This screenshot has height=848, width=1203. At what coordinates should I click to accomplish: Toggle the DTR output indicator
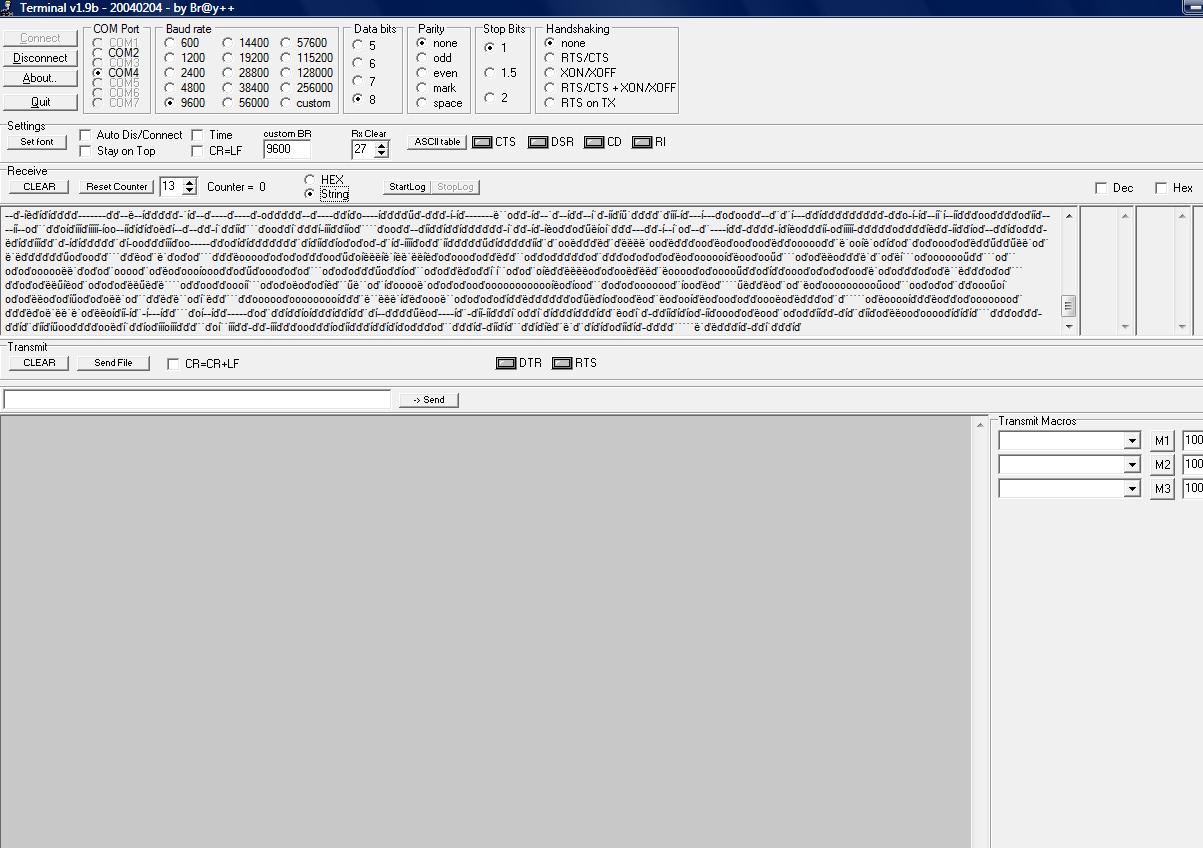506,363
